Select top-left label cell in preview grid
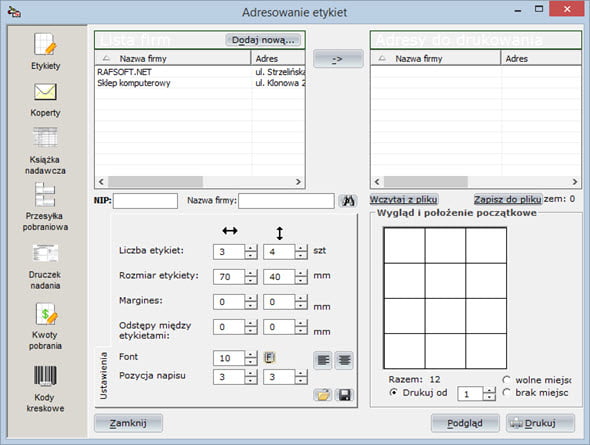This screenshot has width=590, height=445. tap(404, 245)
